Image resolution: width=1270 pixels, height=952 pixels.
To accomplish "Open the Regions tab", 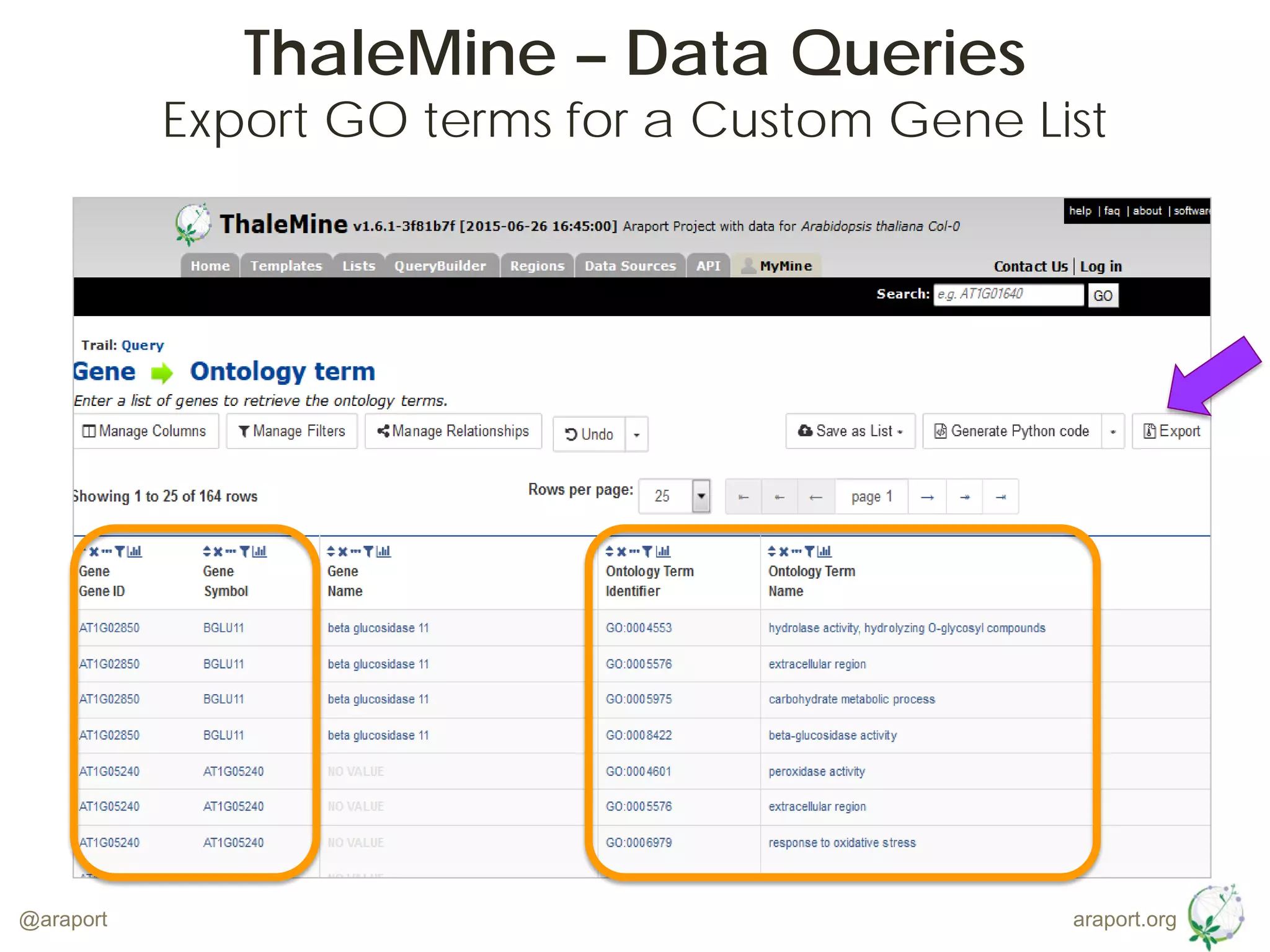I will [538, 266].
